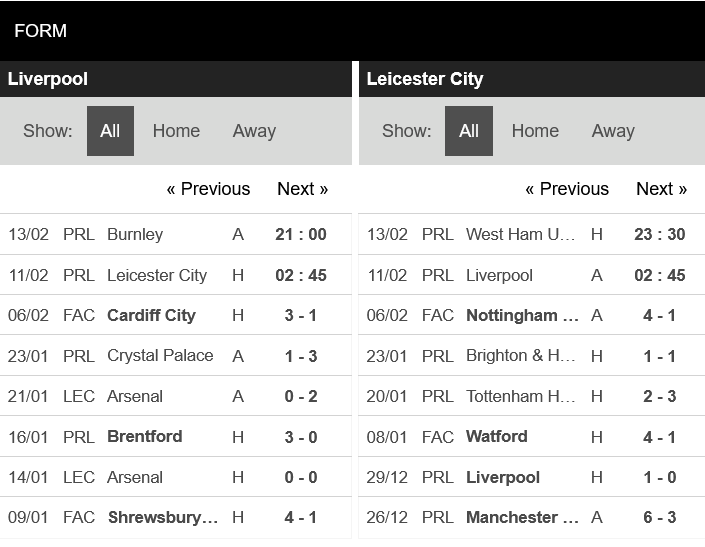Open the Nottingham FA Cup 4 - 1 result

(x=532, y=315)
